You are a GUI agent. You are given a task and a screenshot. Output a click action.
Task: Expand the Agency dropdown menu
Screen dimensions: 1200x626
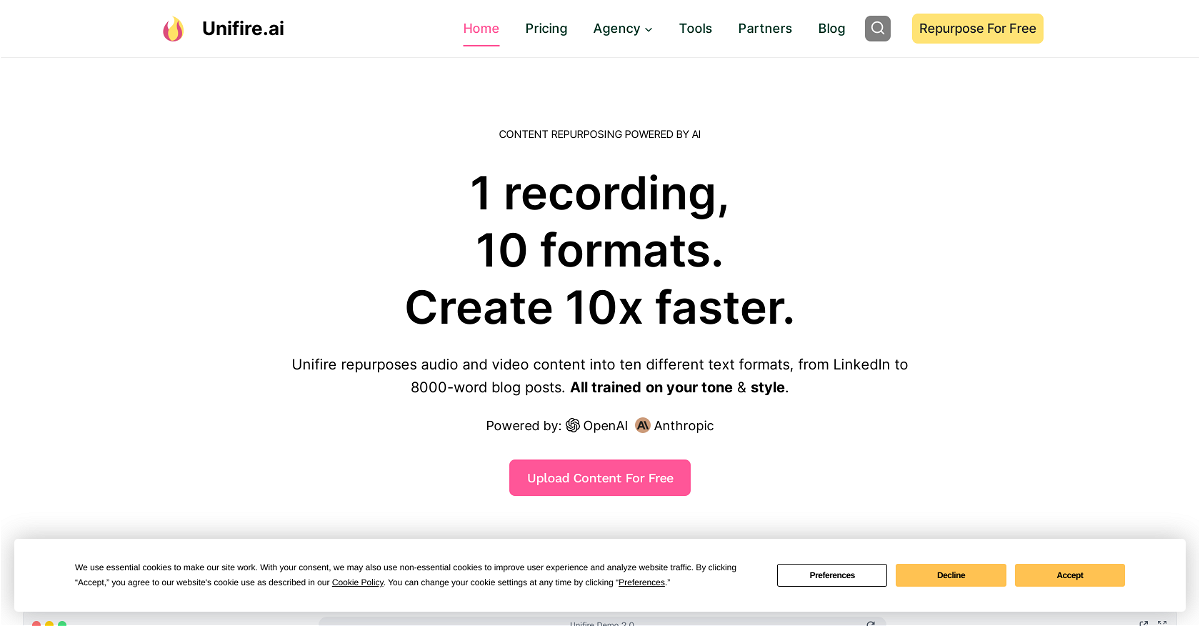(x=622, y=29)
